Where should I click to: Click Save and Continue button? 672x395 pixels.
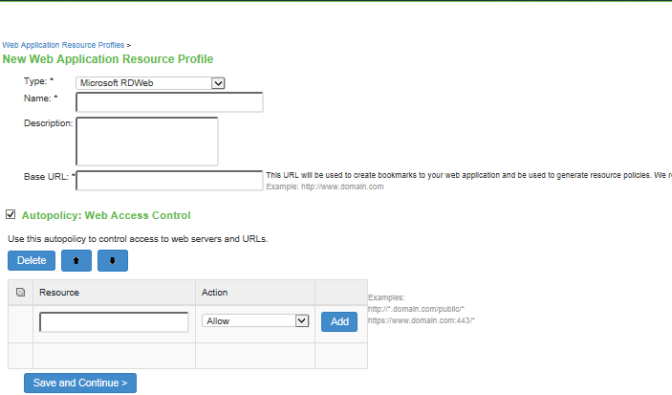(80, 383)
